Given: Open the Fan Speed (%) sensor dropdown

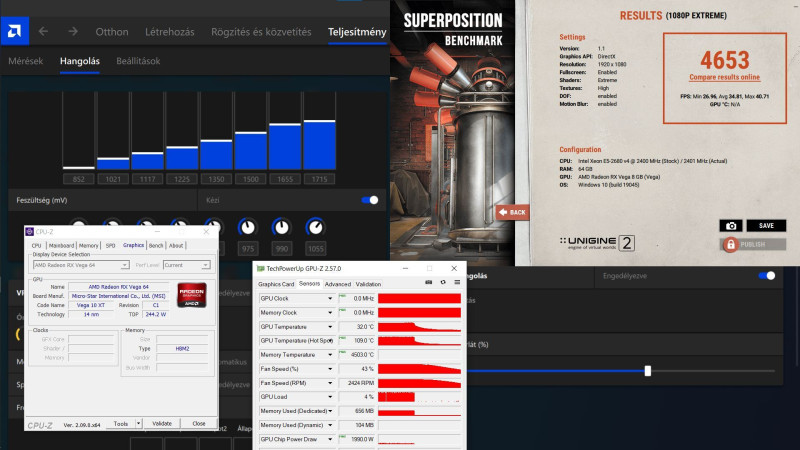Looking at the screenshot, I should 330,369.
